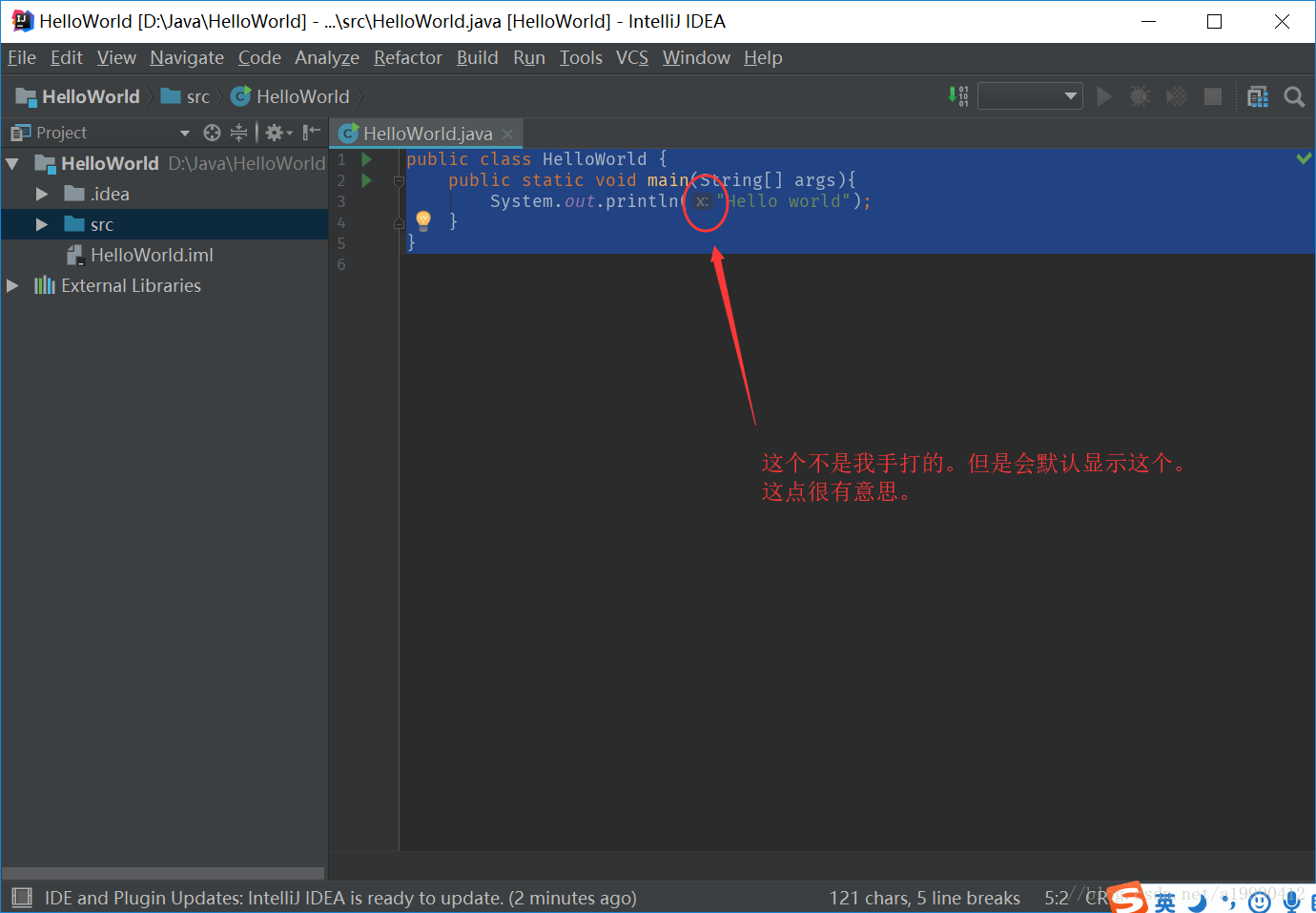This screenshot has width=1316, height=913.
Task: Open the run configuration dropdown
Action: 1030,96
